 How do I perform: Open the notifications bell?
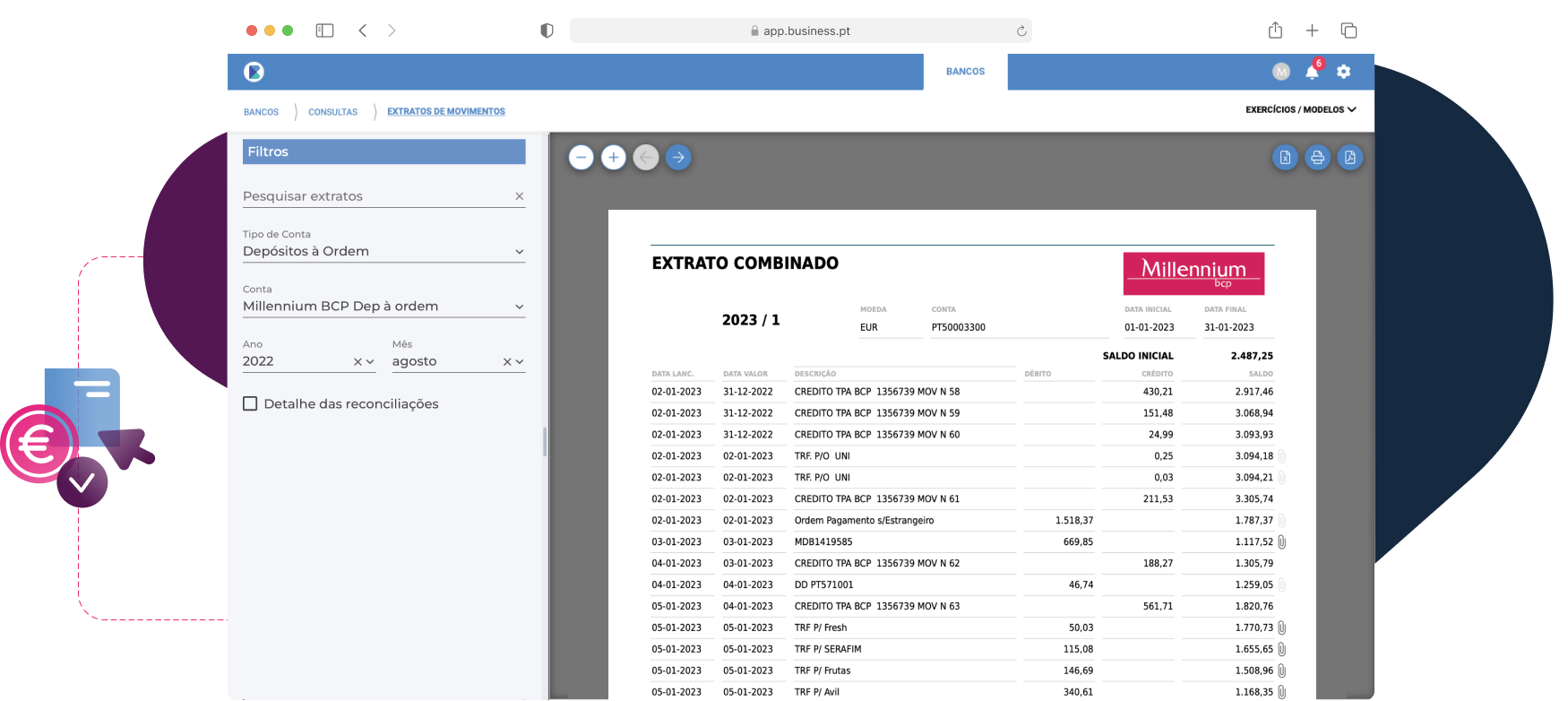pyautogui.click(x=1312, y=72)
